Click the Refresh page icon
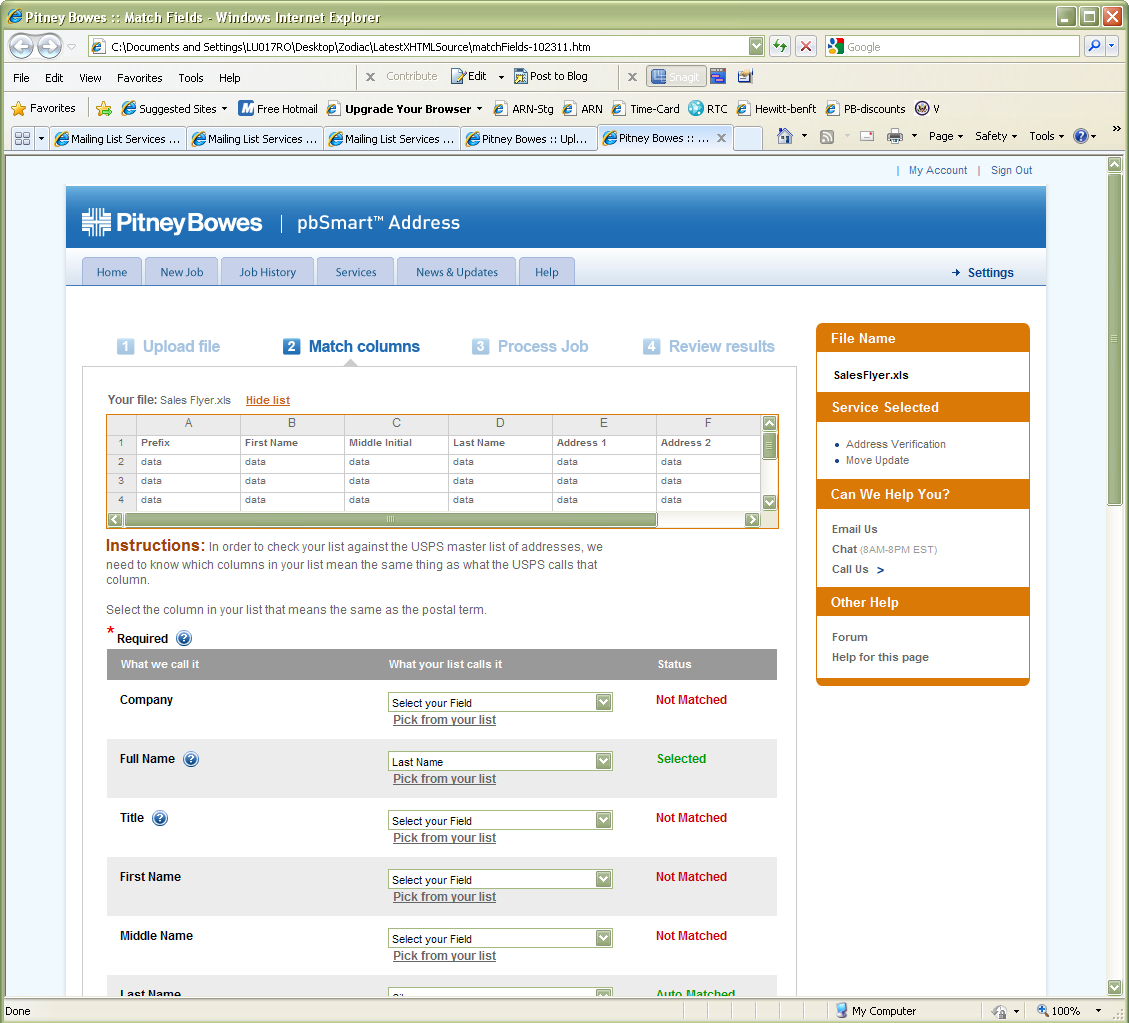This screenshot has height=1023, width=1129. (x=780, y=47)
